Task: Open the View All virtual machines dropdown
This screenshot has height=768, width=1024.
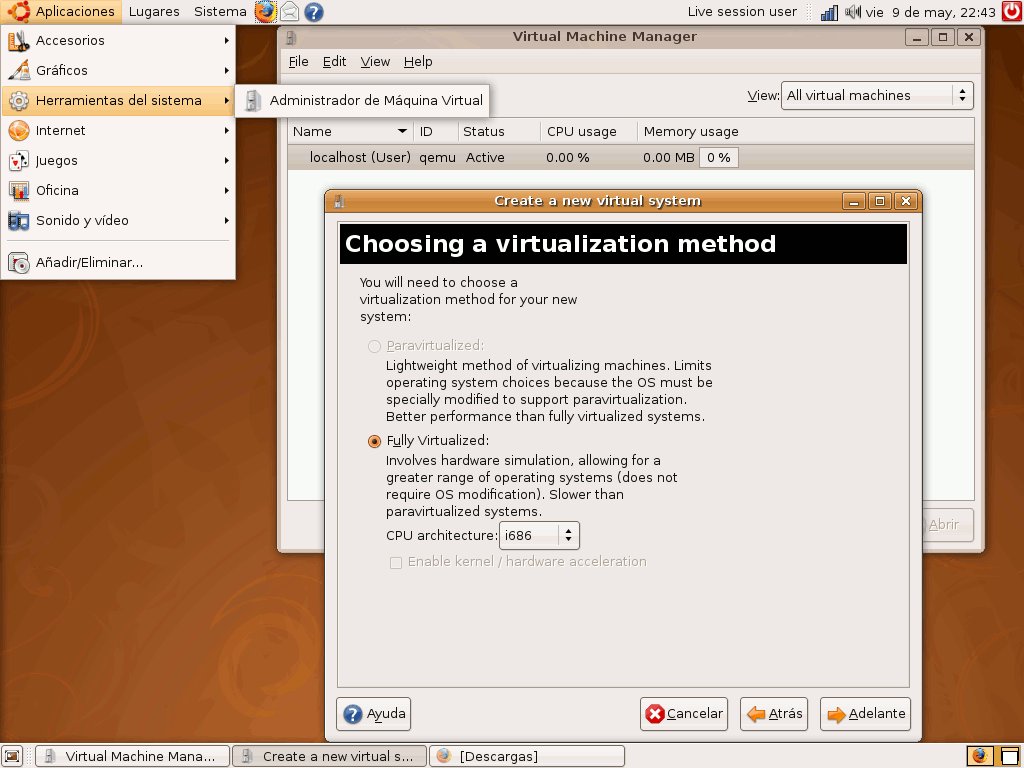Action: (x=877, y=95)
